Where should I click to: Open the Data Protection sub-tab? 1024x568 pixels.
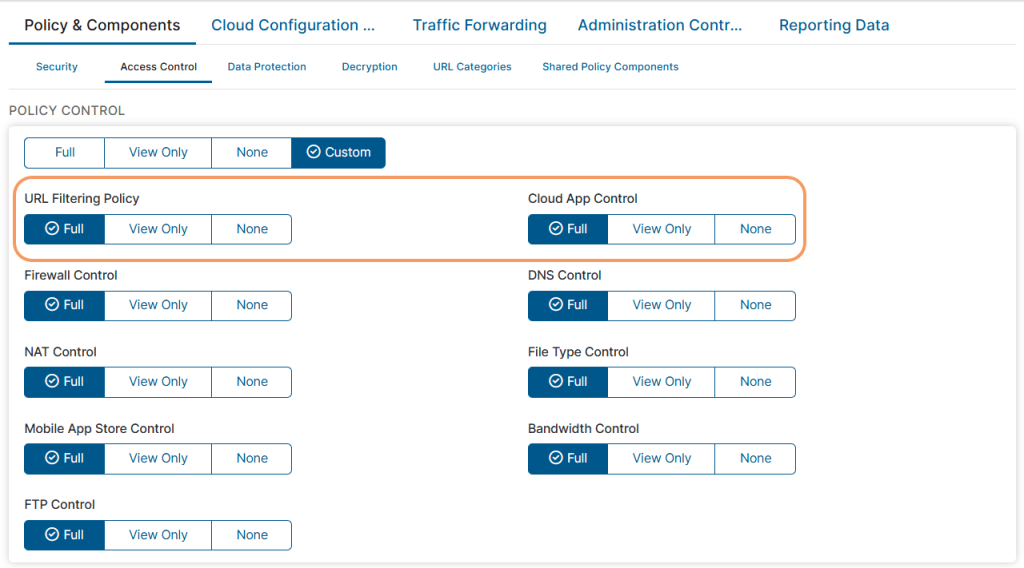267,67
